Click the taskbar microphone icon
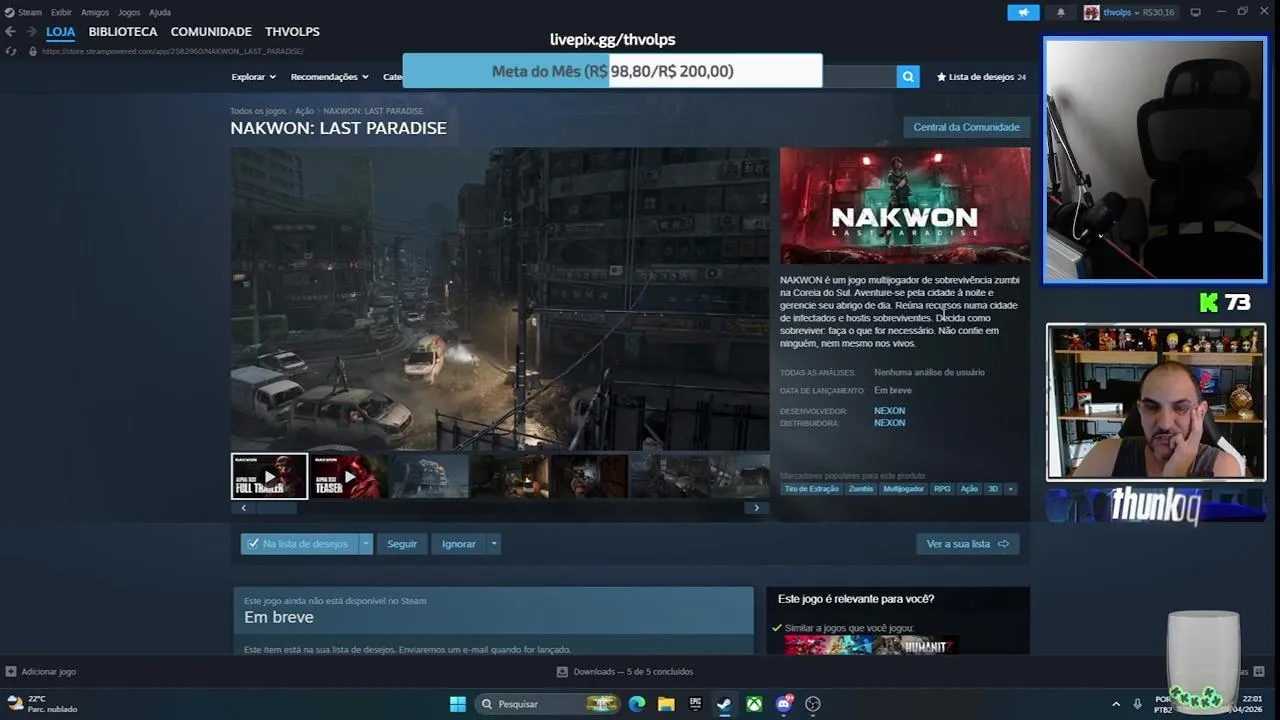Image resolution: width=1280 pixels, height=720 pixels. pos(1138,704)
